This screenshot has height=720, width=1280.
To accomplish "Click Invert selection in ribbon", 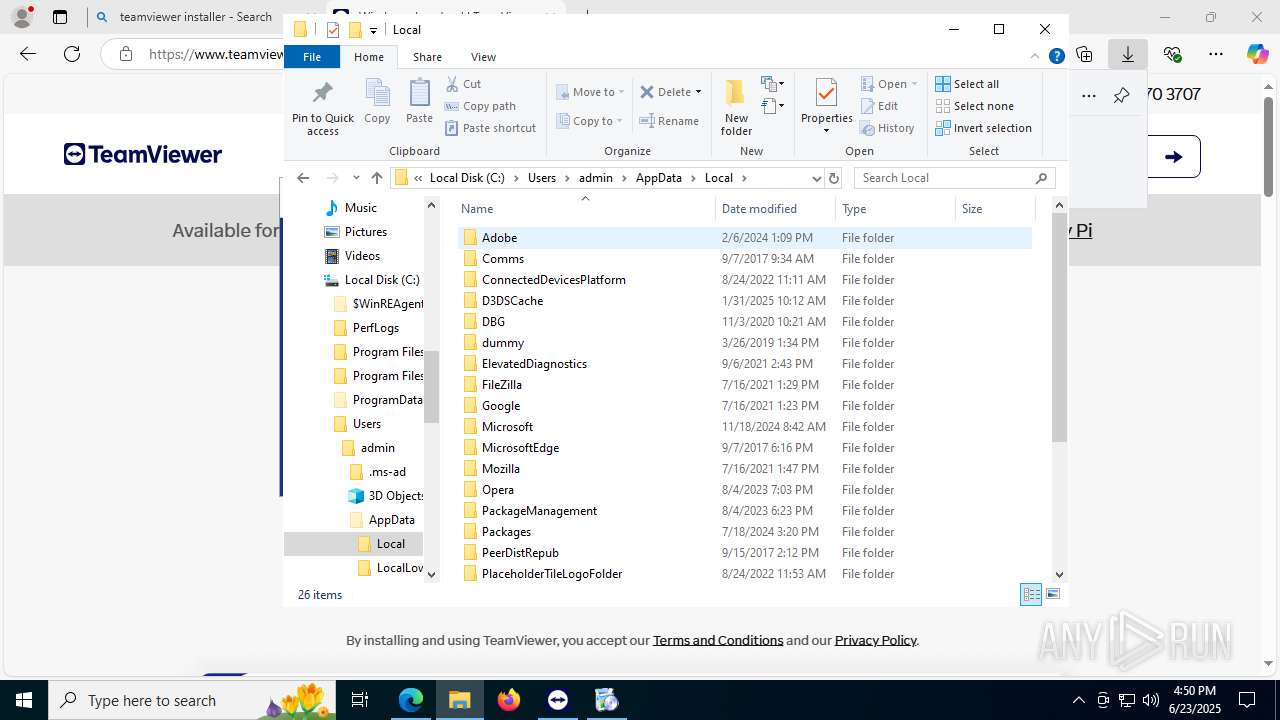I will [983, 128].
